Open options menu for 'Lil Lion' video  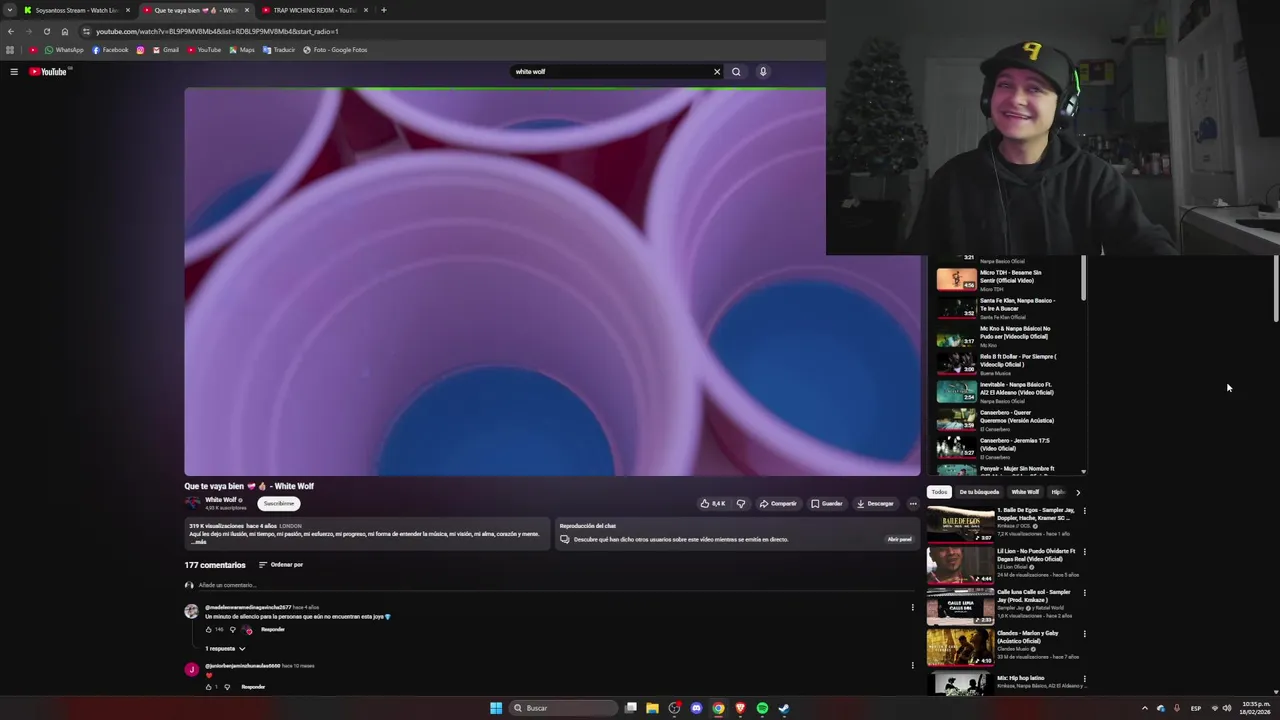click(1084, 552)
